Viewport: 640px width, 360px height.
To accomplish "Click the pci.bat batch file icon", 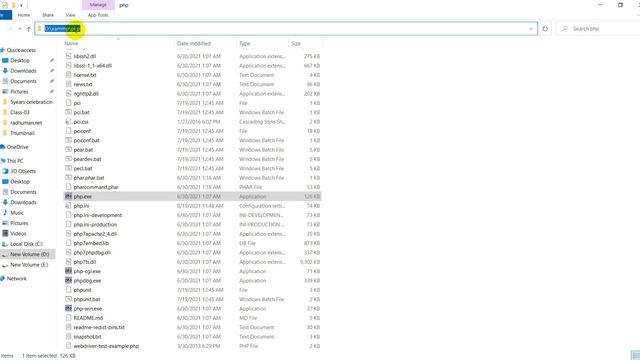I will [x=69, y=112].
